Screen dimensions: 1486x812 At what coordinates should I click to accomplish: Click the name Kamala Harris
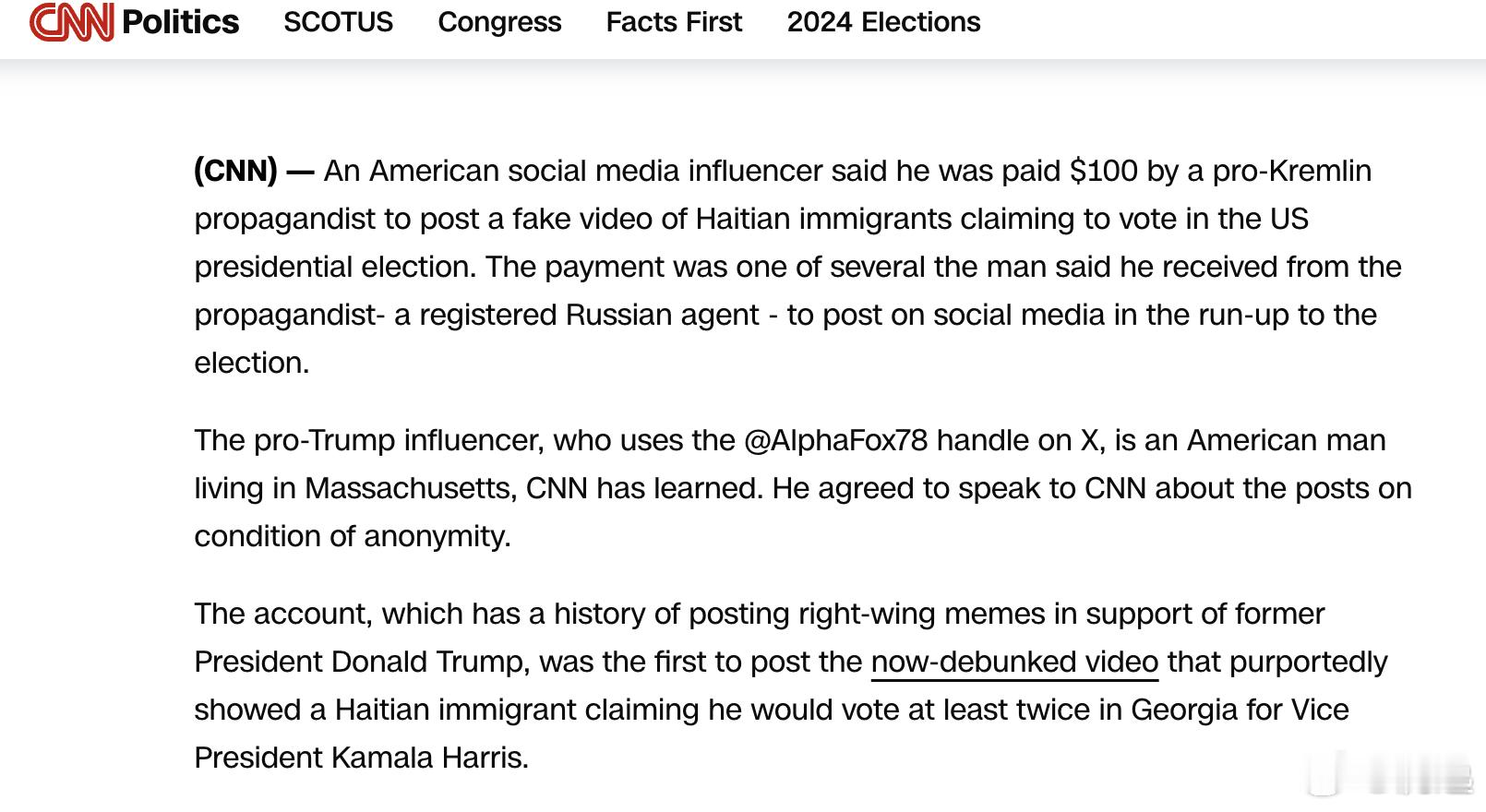point(429,758)
